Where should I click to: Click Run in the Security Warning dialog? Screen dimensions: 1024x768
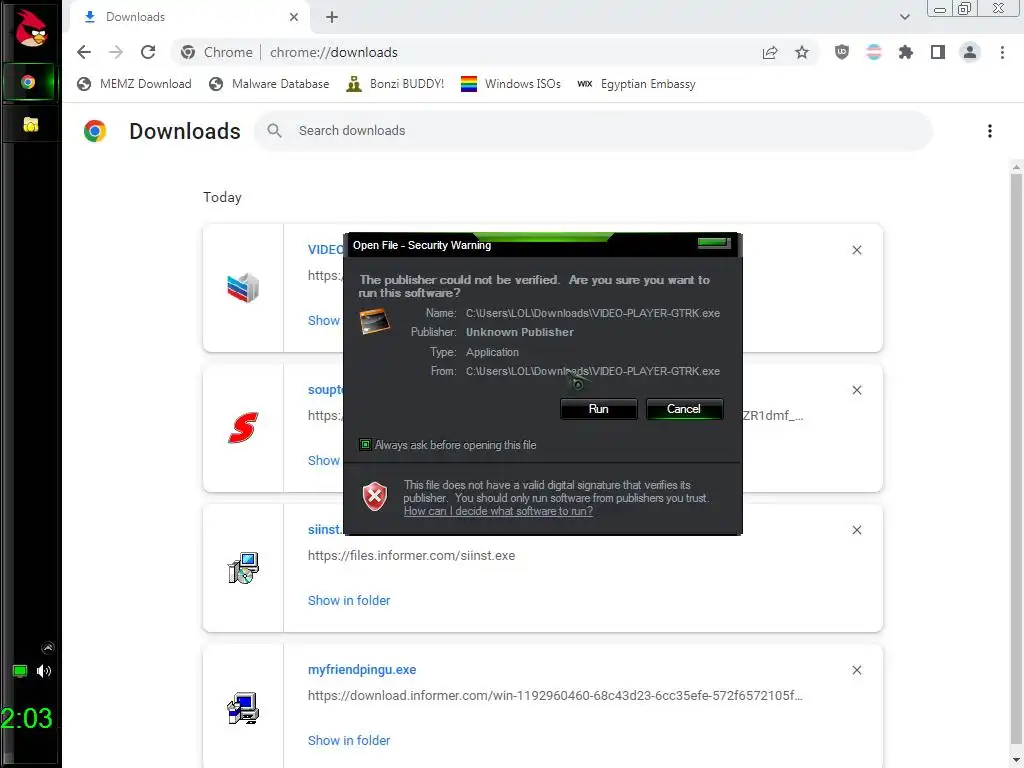(598, 409)
